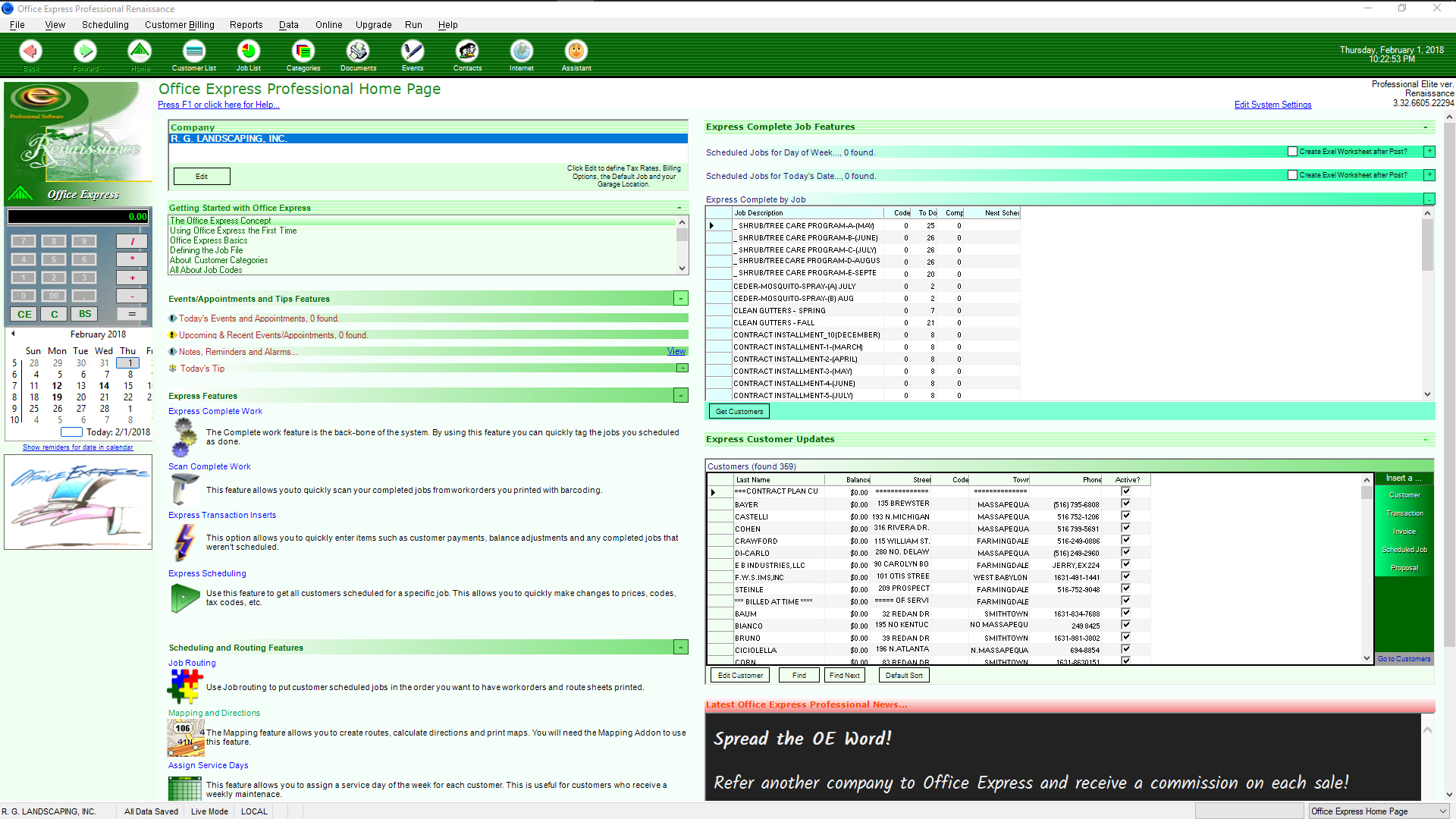Click the Scan Complete Work scanner icon

184,490
